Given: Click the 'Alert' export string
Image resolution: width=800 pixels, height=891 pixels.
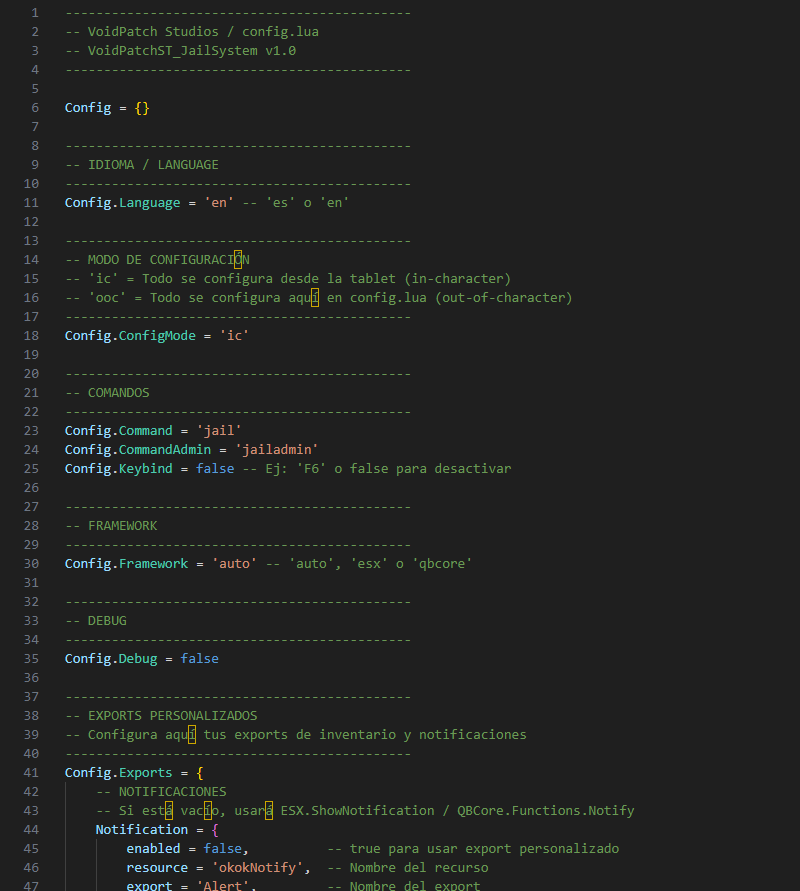Looking at the screenshot, I should click(223, 885).
